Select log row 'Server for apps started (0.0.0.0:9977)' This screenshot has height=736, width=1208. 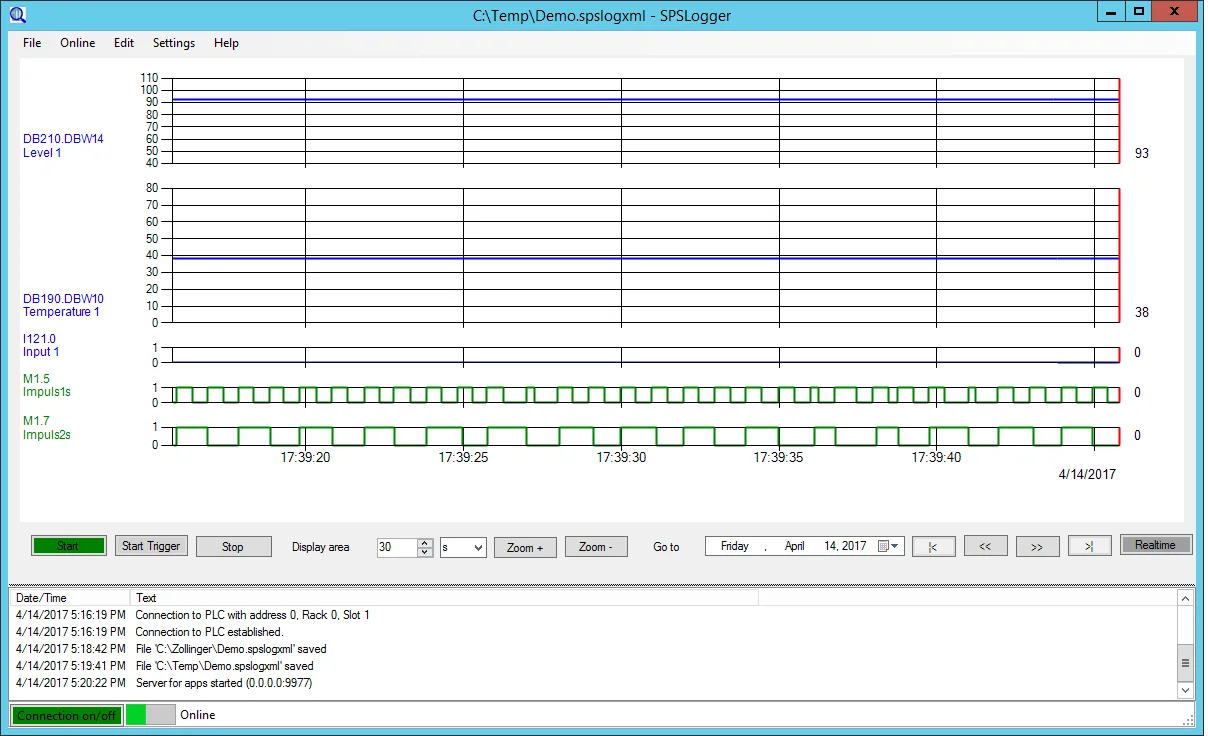tap(593, 683)
